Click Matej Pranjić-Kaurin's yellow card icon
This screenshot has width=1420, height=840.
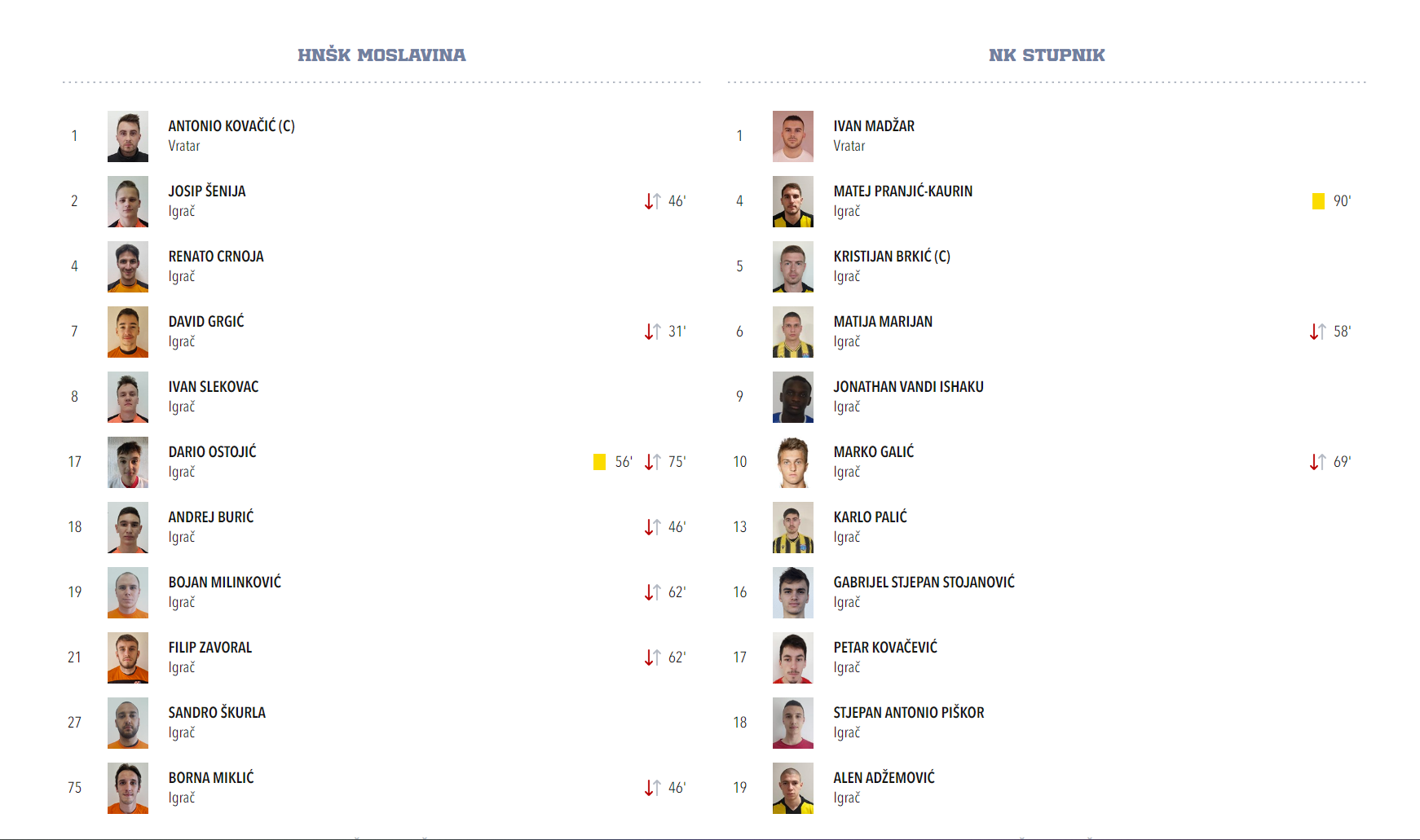(1318, 201)
